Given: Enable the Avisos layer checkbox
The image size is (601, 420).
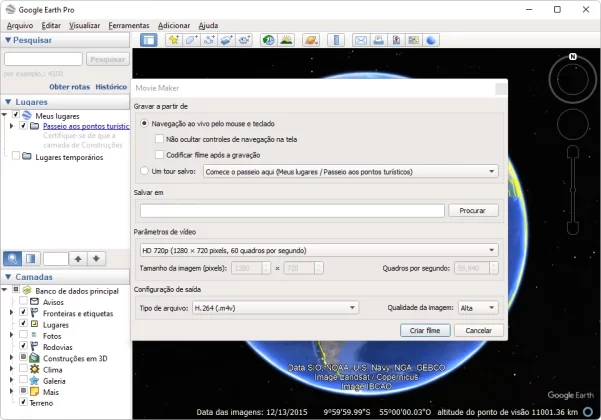Looking at the screenshot, I should (23, 301).
